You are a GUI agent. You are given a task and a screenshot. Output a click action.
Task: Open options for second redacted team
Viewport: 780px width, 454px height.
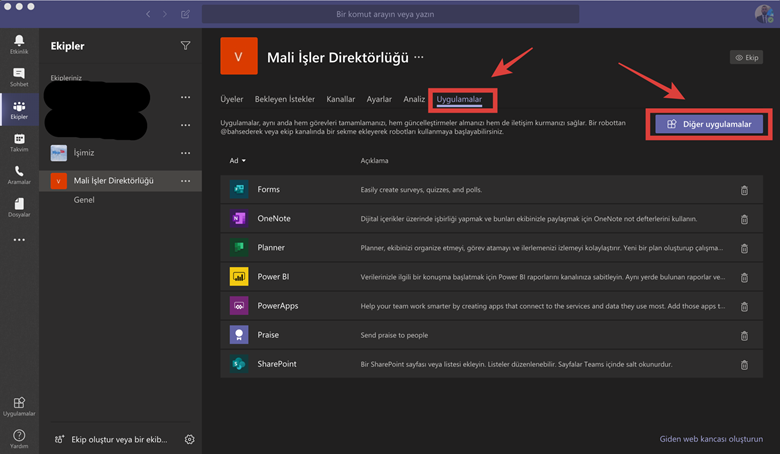[186, 125]
